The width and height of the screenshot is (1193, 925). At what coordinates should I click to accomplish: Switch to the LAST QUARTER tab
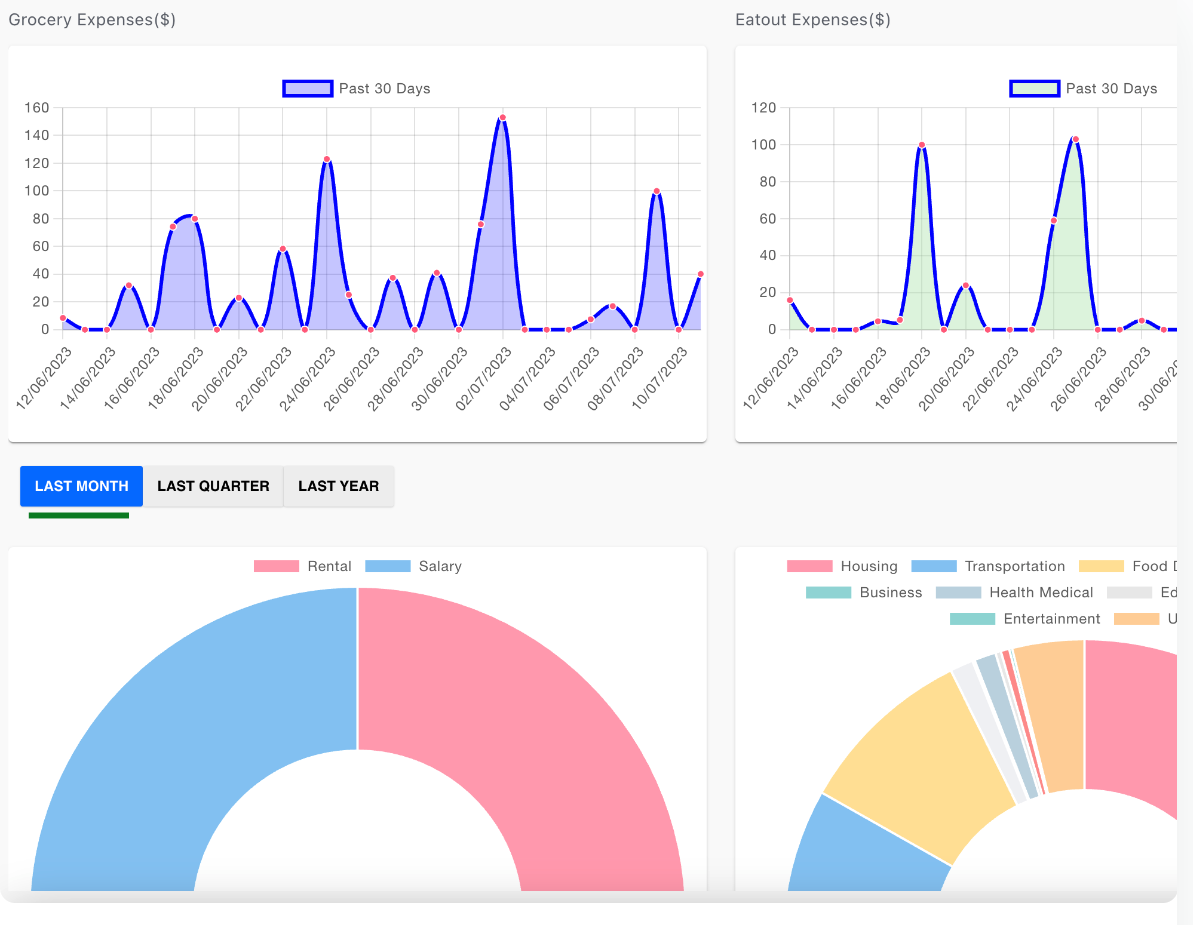[213, 486]
